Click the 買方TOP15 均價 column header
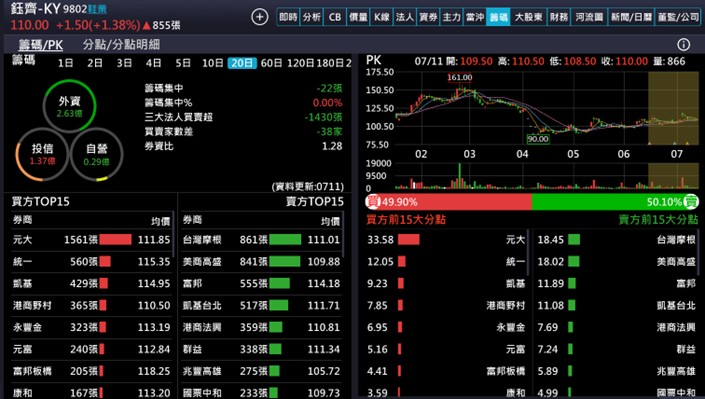The image size is (705, 399). [161, 221]
